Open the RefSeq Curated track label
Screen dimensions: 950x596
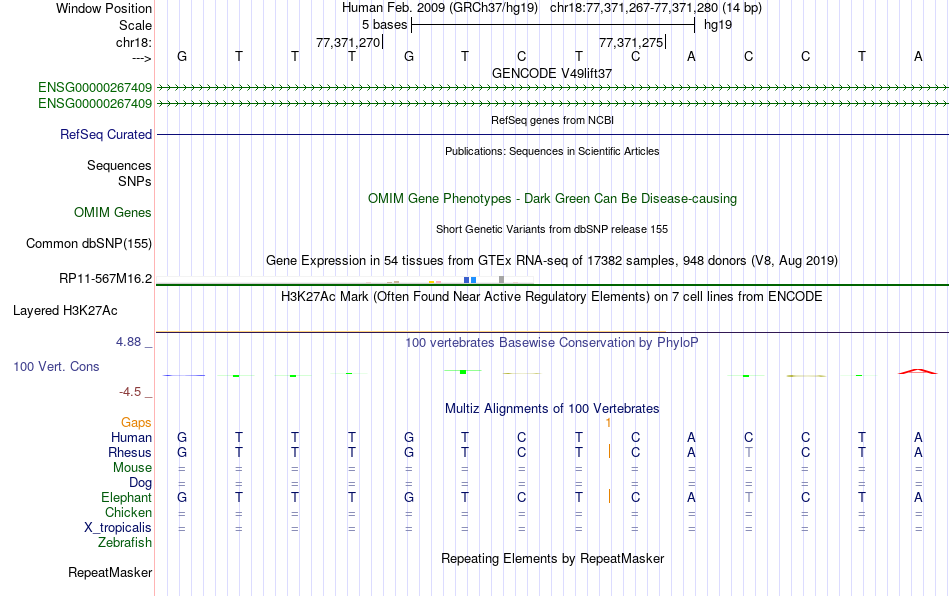106,134
